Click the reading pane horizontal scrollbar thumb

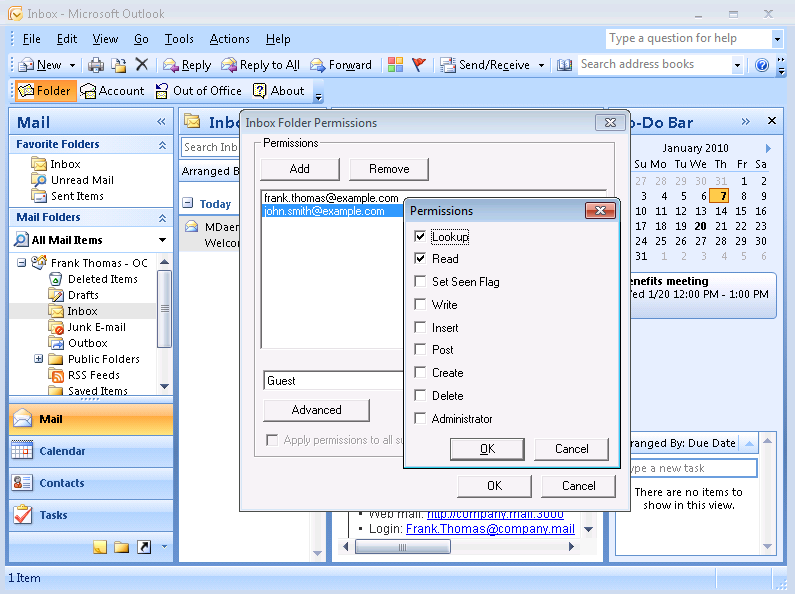pos(403,546)
